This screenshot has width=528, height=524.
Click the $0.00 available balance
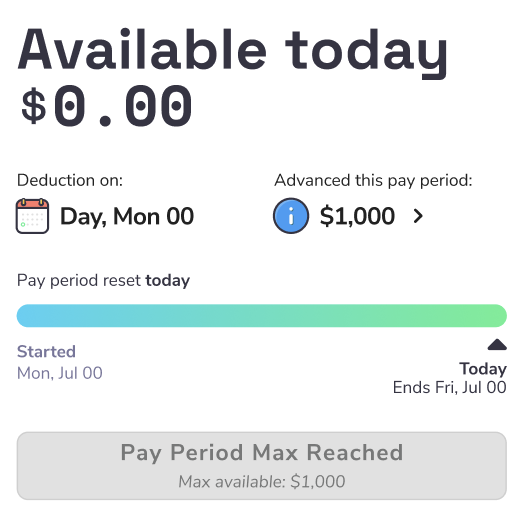106,106
